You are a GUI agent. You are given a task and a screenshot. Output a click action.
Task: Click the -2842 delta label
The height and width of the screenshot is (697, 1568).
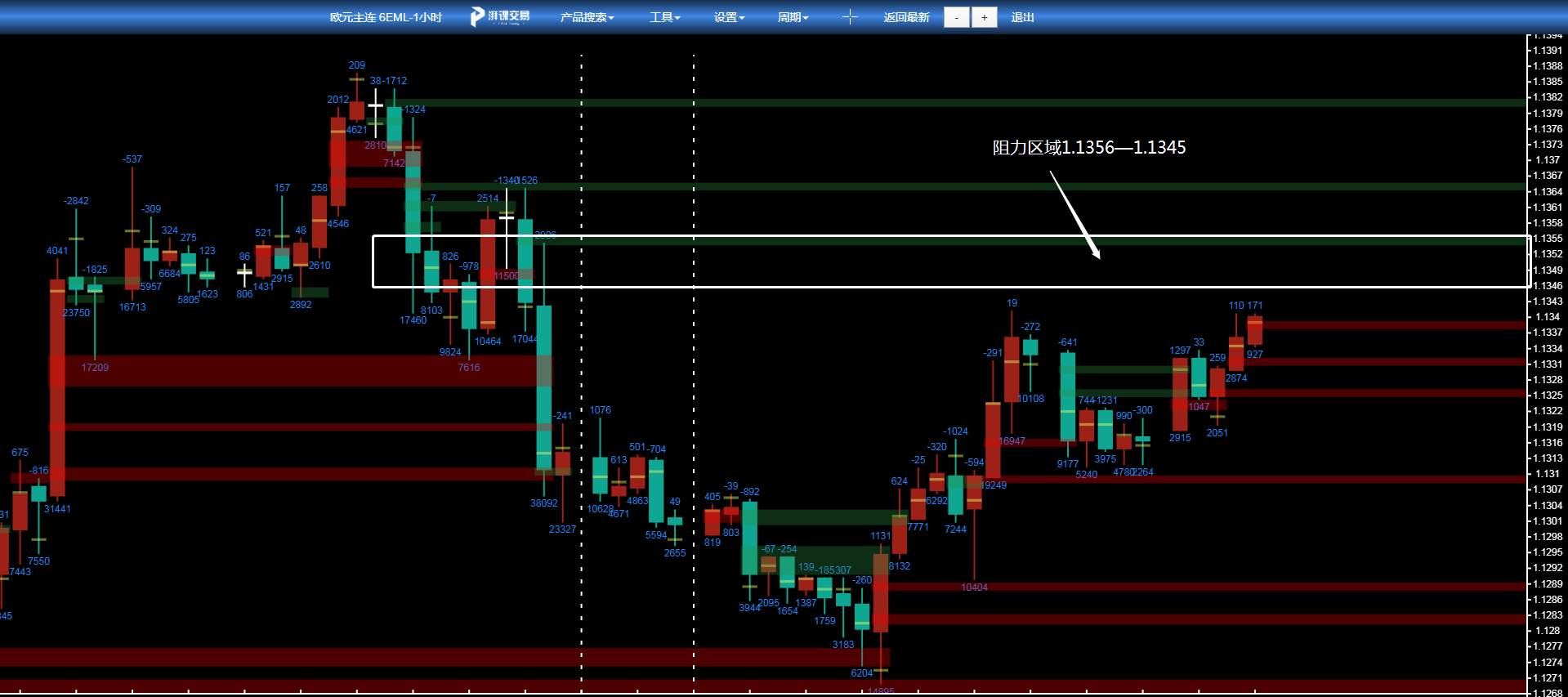76,201
